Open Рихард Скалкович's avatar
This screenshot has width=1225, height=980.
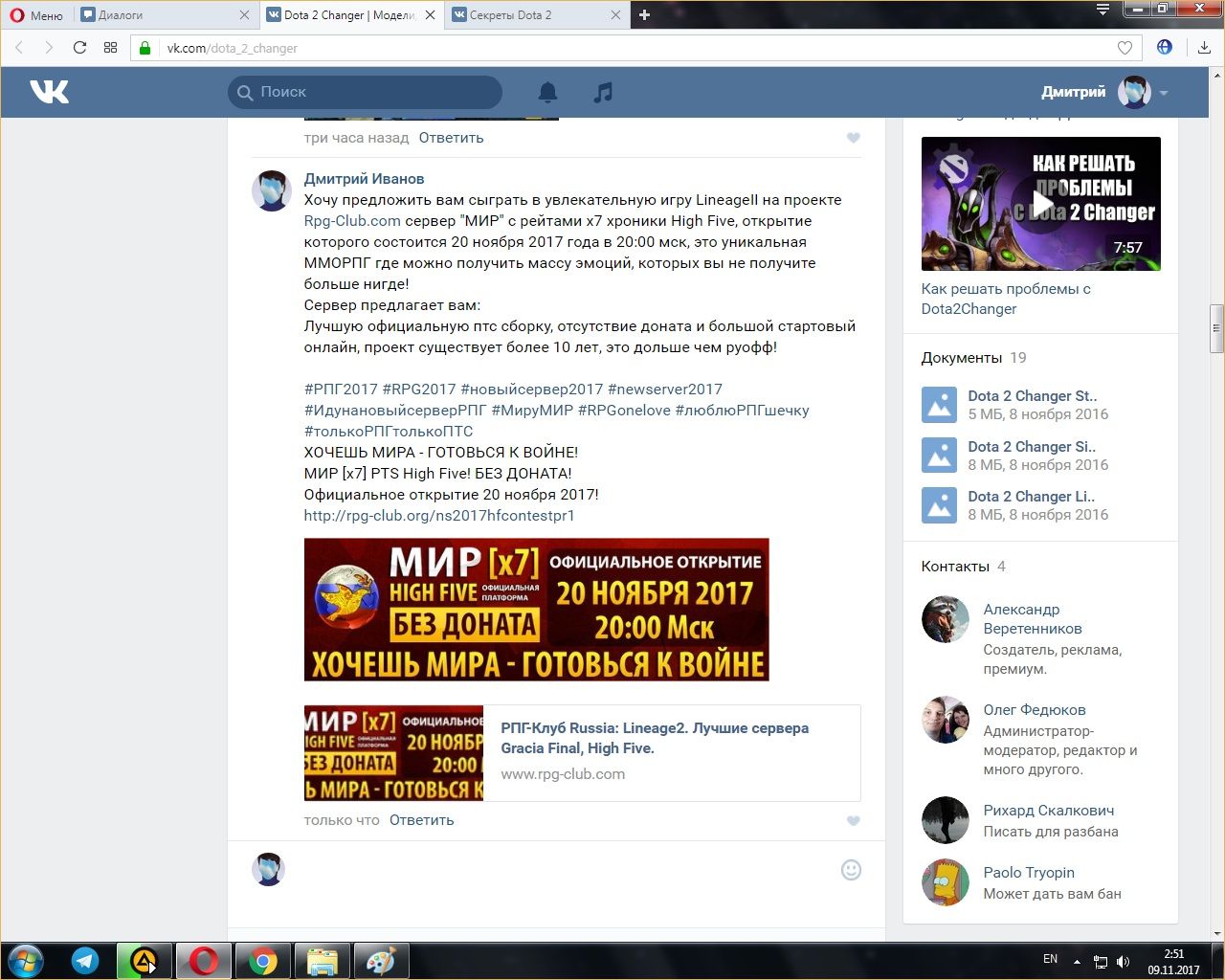[946, 820]
